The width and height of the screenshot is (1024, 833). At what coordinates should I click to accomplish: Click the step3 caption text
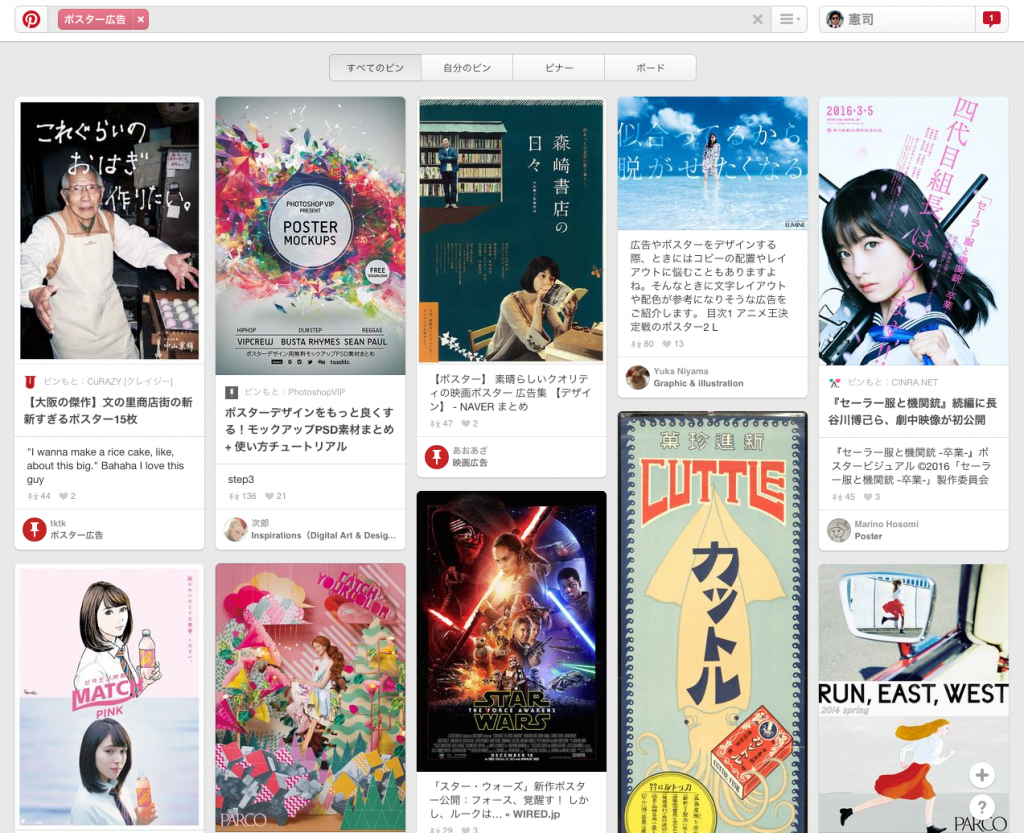pos(241,479)
